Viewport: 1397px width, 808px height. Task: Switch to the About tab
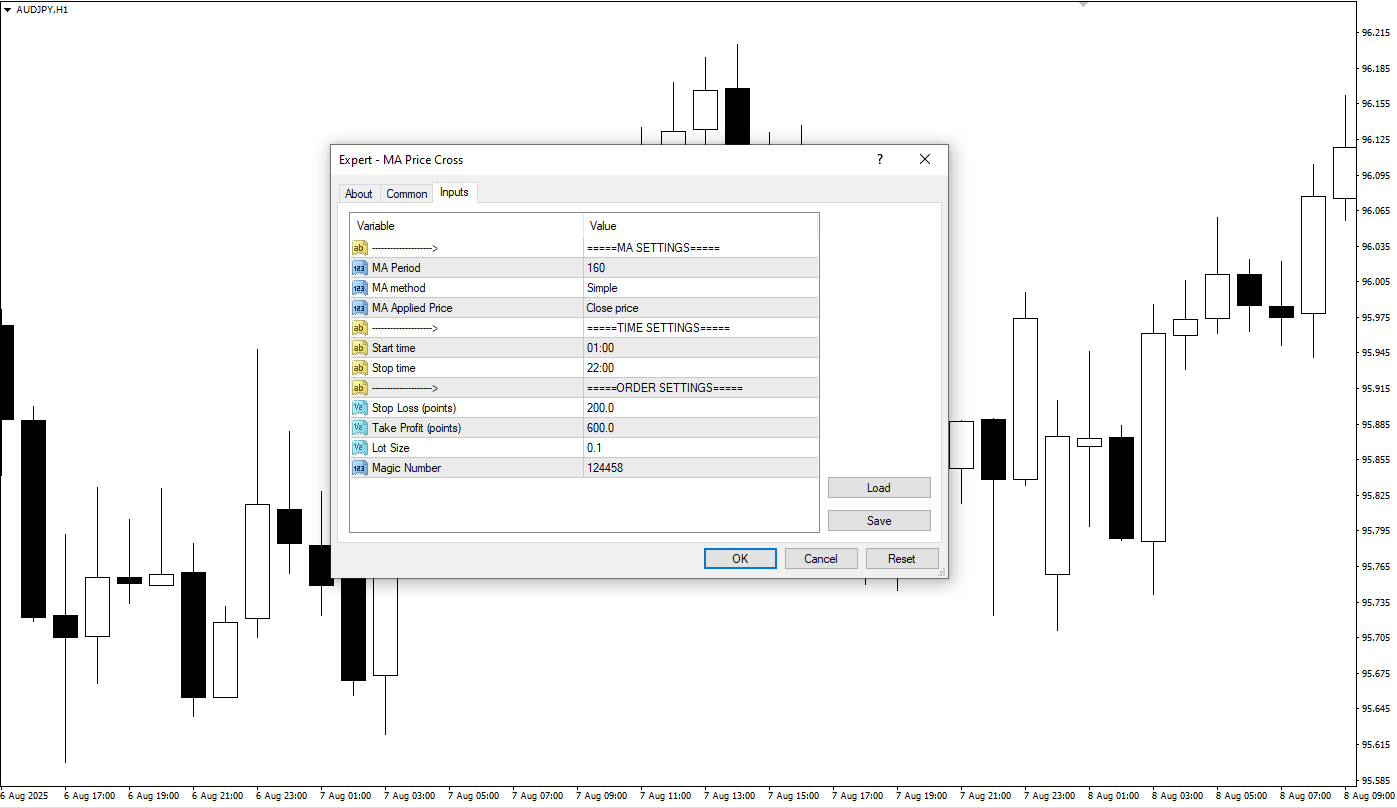358,194
